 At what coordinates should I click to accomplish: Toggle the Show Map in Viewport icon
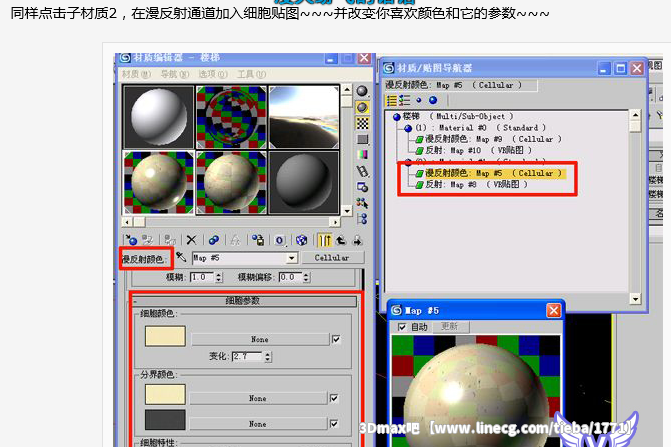302,240
